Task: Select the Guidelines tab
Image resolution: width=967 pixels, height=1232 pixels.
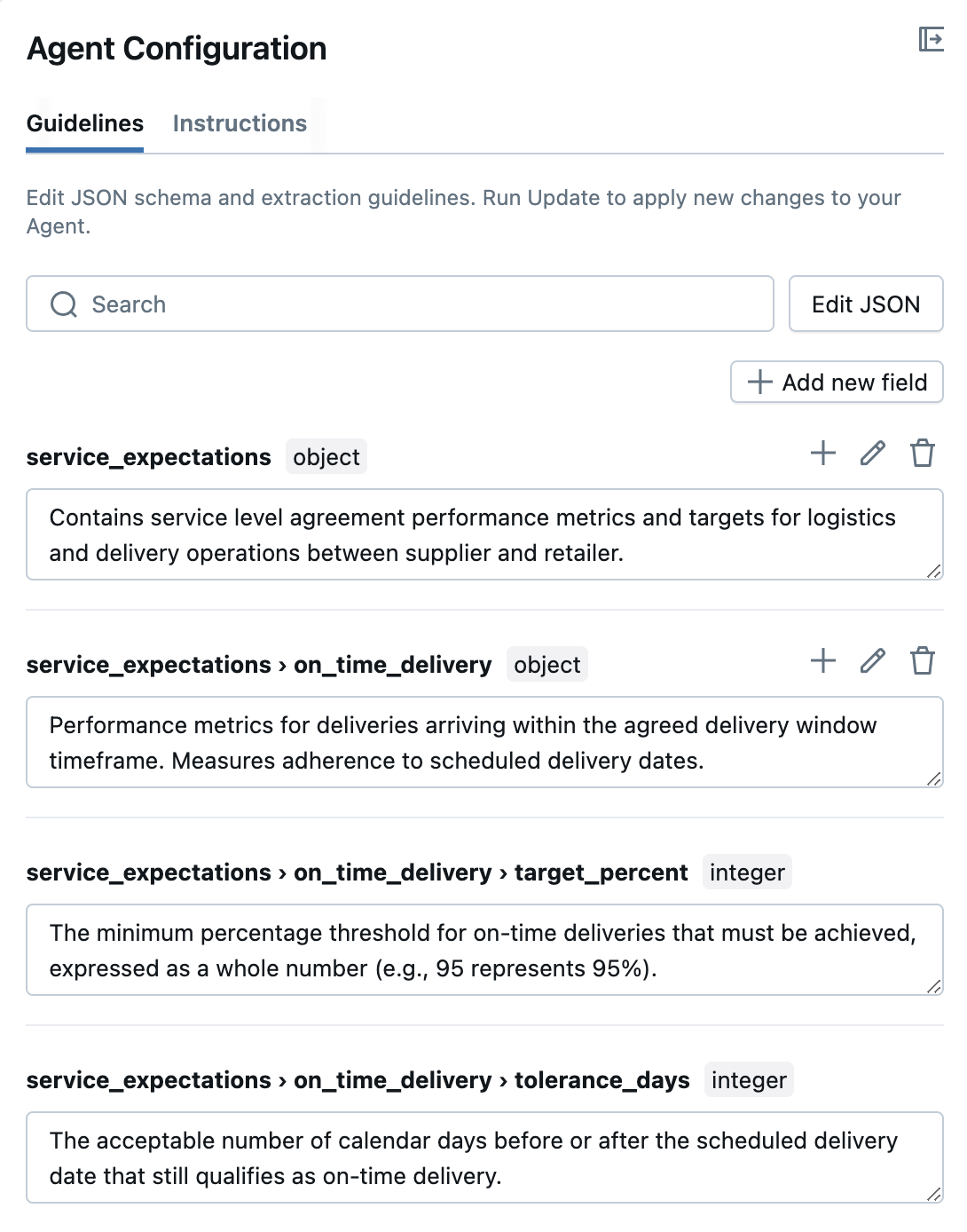Action: (x=85, y=123)
